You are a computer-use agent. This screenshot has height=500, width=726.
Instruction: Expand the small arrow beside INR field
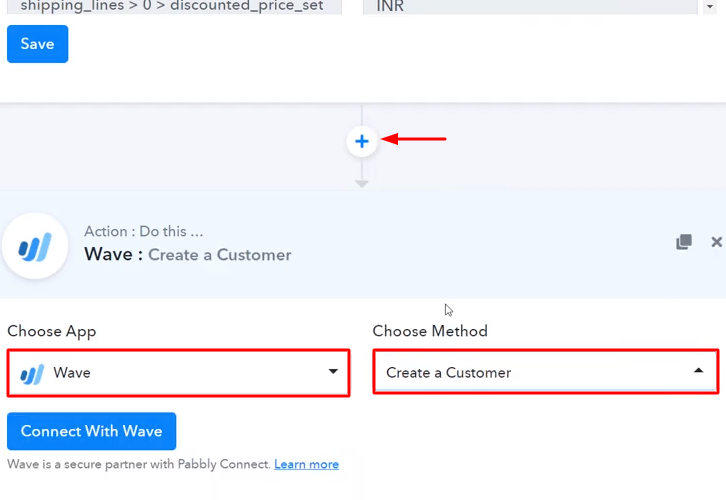point(710,6)
